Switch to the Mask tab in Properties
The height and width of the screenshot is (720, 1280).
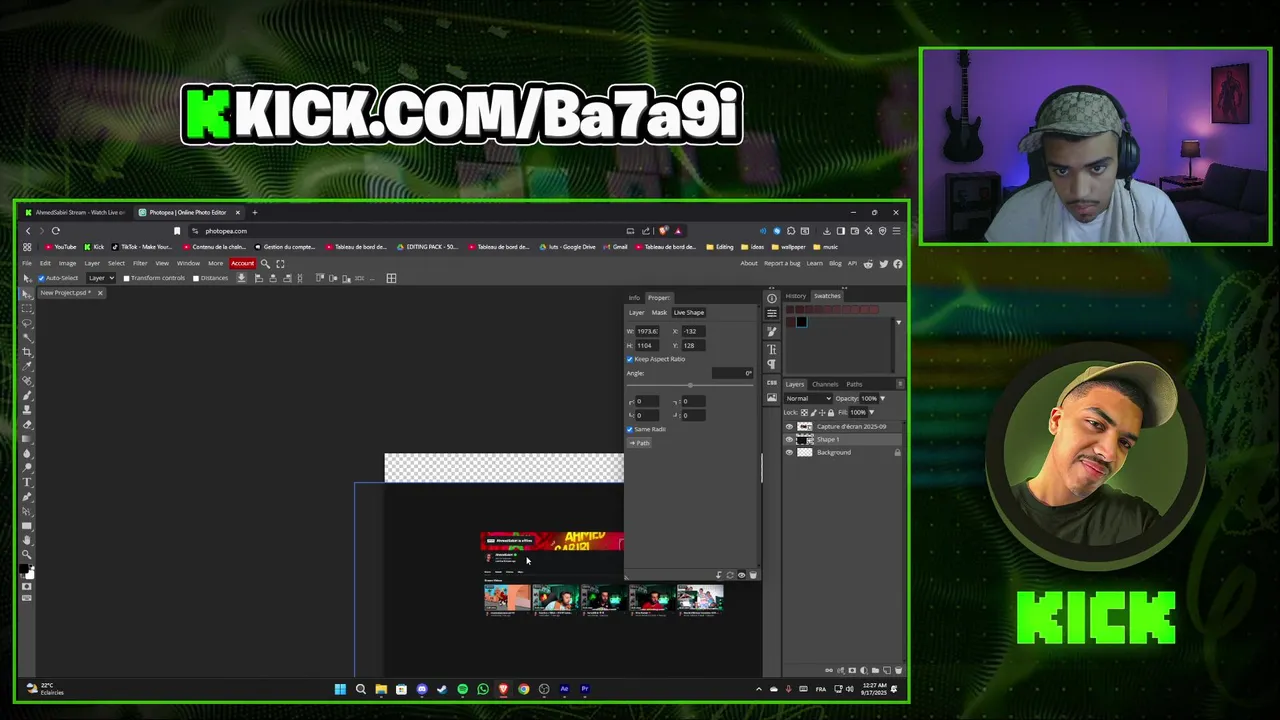point(659,312)
